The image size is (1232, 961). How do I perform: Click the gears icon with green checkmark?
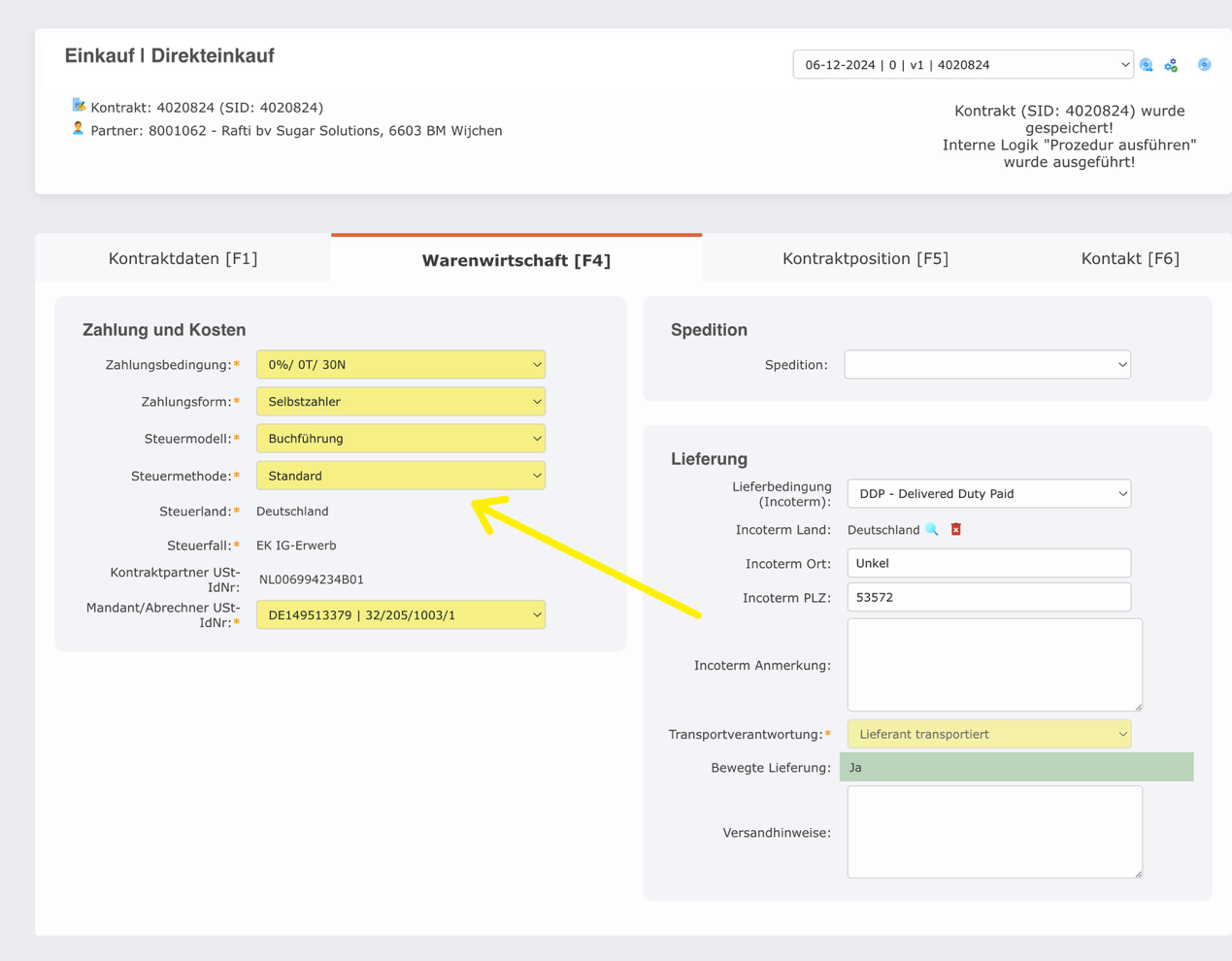click(1170, 64)
